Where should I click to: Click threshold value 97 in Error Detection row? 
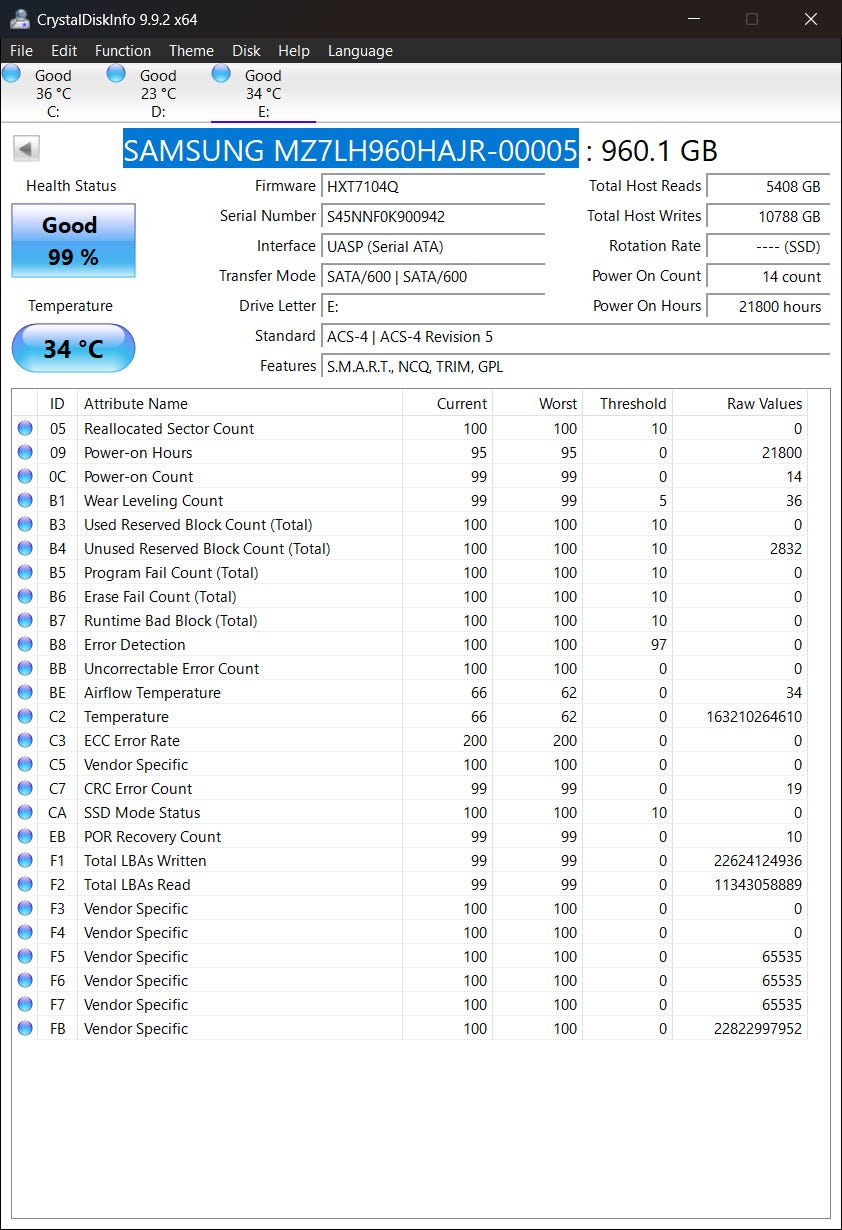tap(659, 645)
